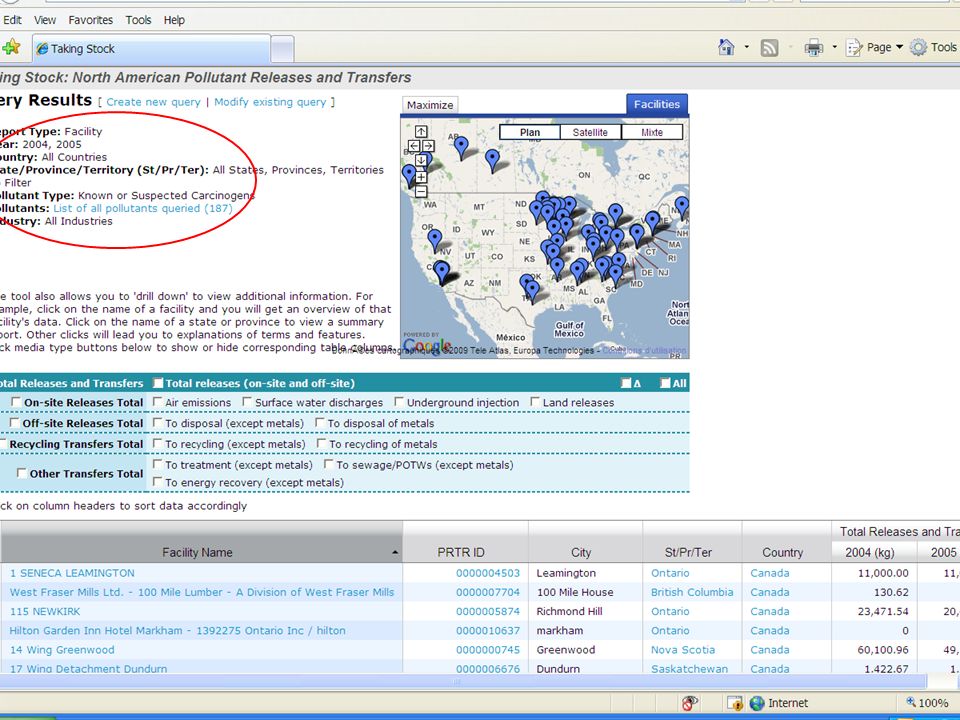This screenshot has height=720, width=960.
Task: Open the View menu
Action: pos(45,20)
